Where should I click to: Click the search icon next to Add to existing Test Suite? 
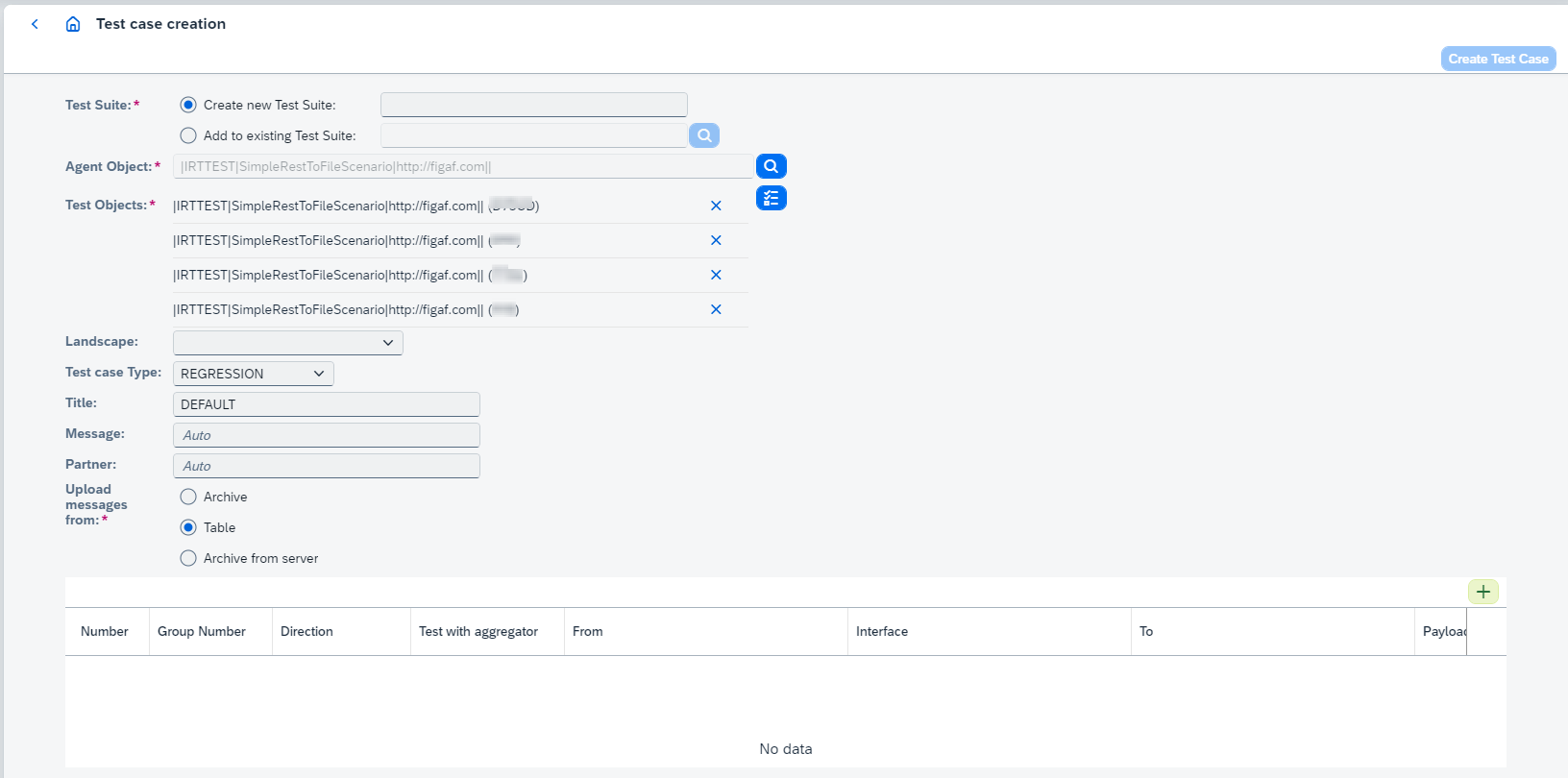pos(704,135)
